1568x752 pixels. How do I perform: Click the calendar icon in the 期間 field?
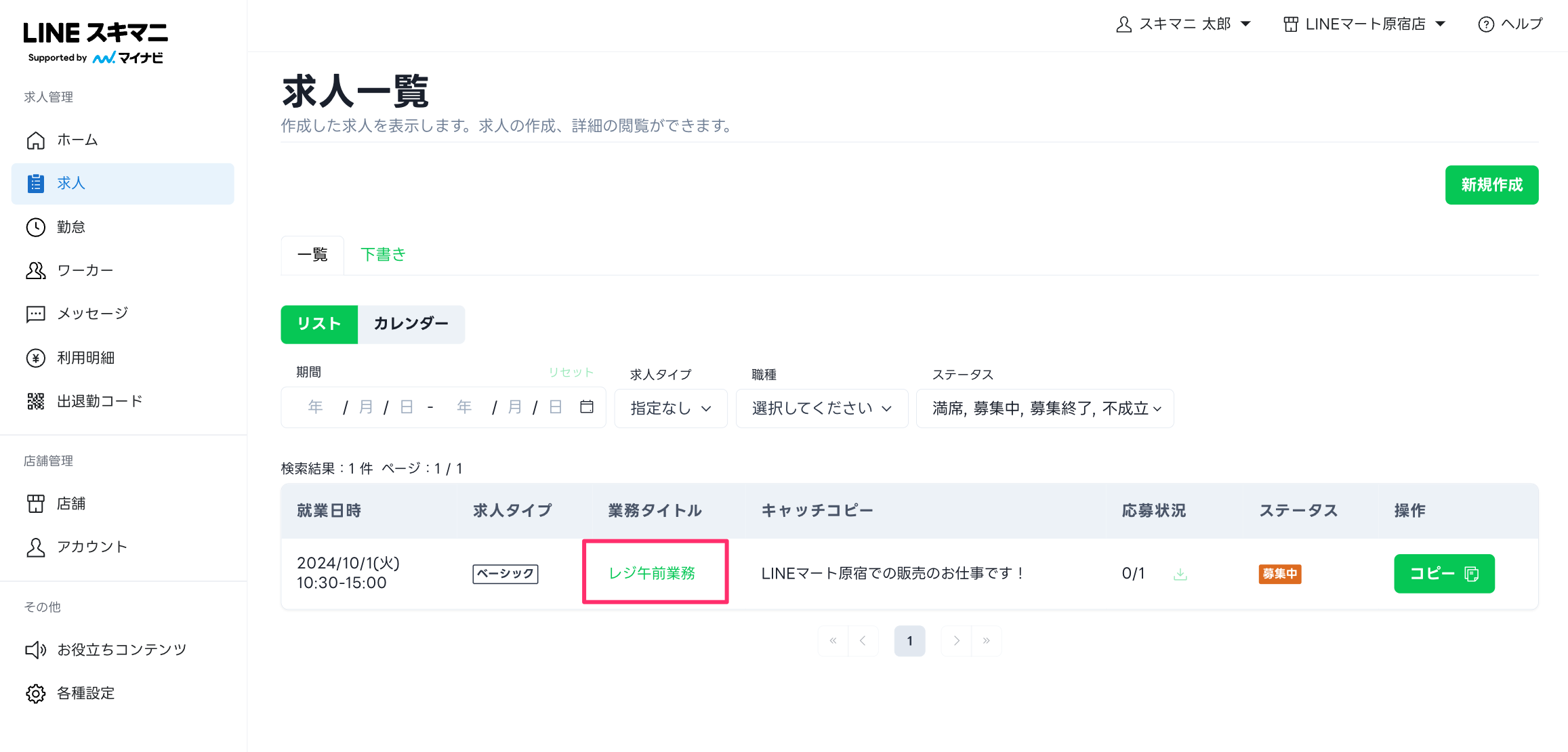[x=587, y=406]
